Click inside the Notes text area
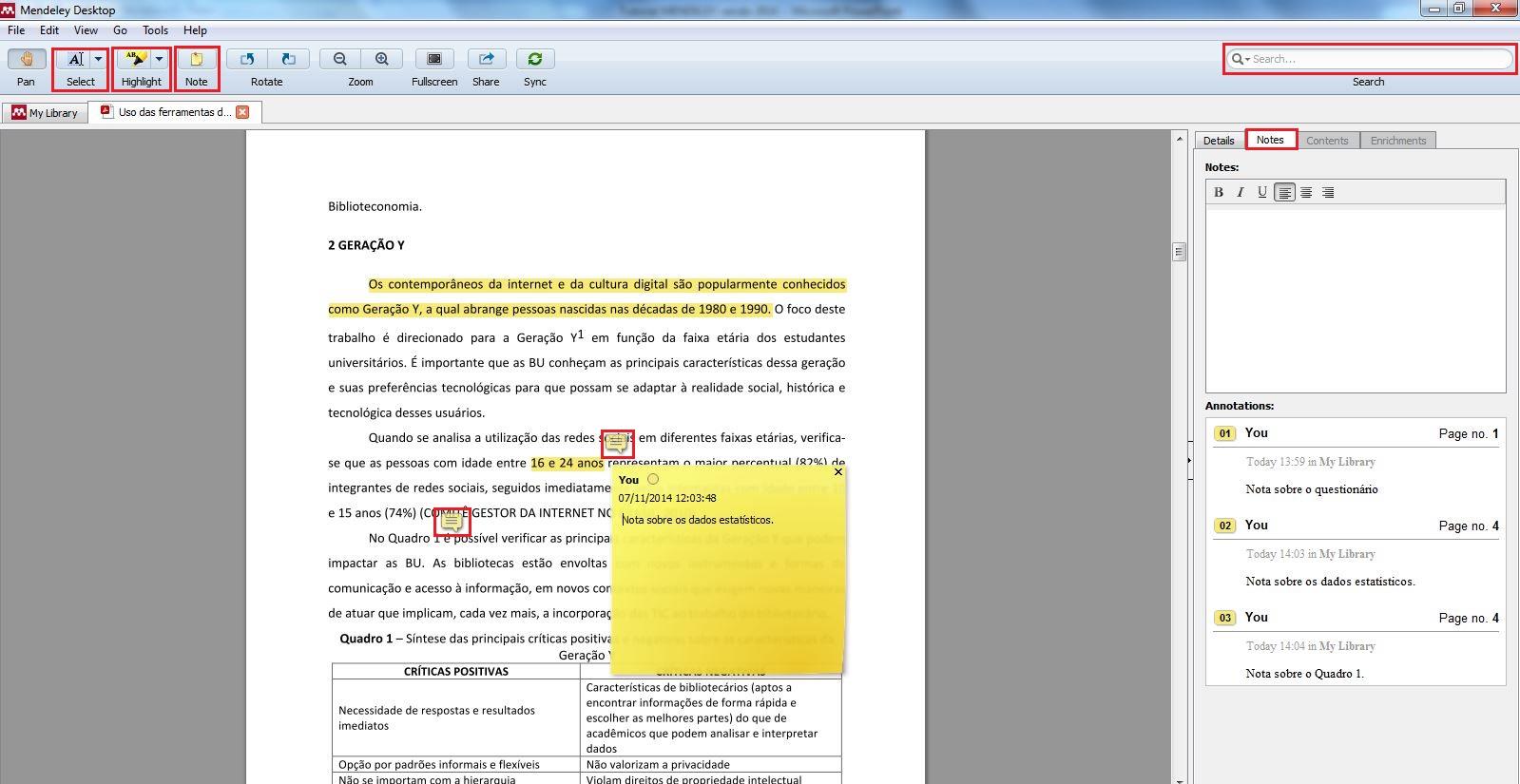 point(1356,298)
